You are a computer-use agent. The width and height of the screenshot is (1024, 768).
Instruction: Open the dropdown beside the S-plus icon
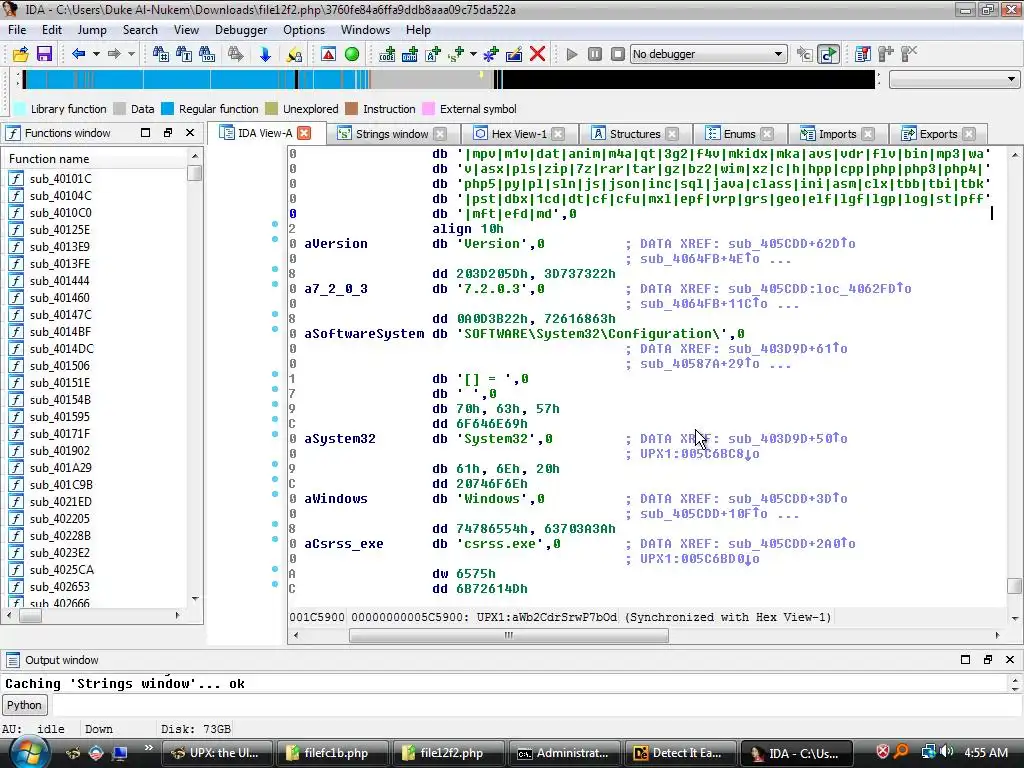click(x=473, y=54)
